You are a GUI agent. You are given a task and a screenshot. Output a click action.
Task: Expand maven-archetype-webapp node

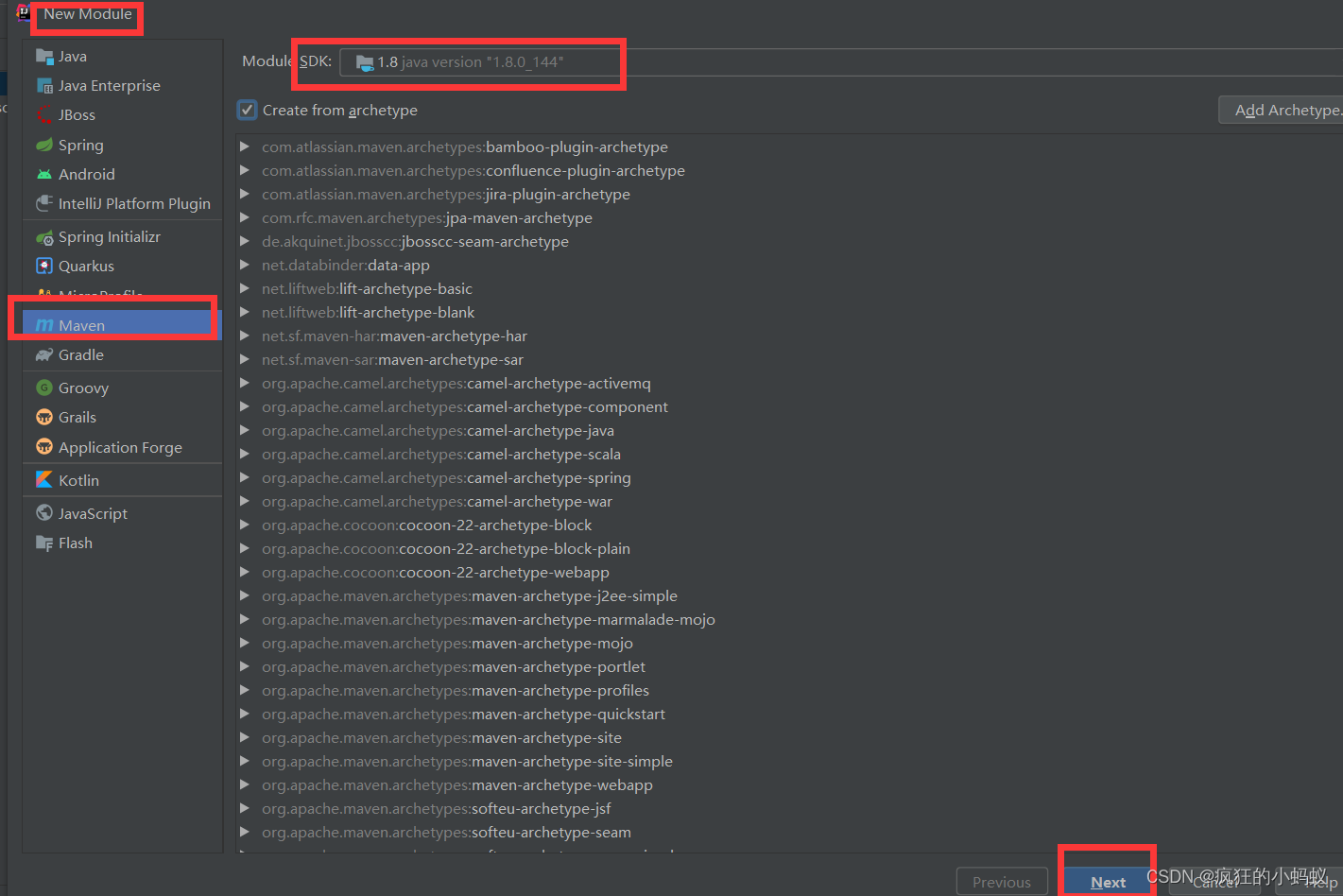click(245, 785)
